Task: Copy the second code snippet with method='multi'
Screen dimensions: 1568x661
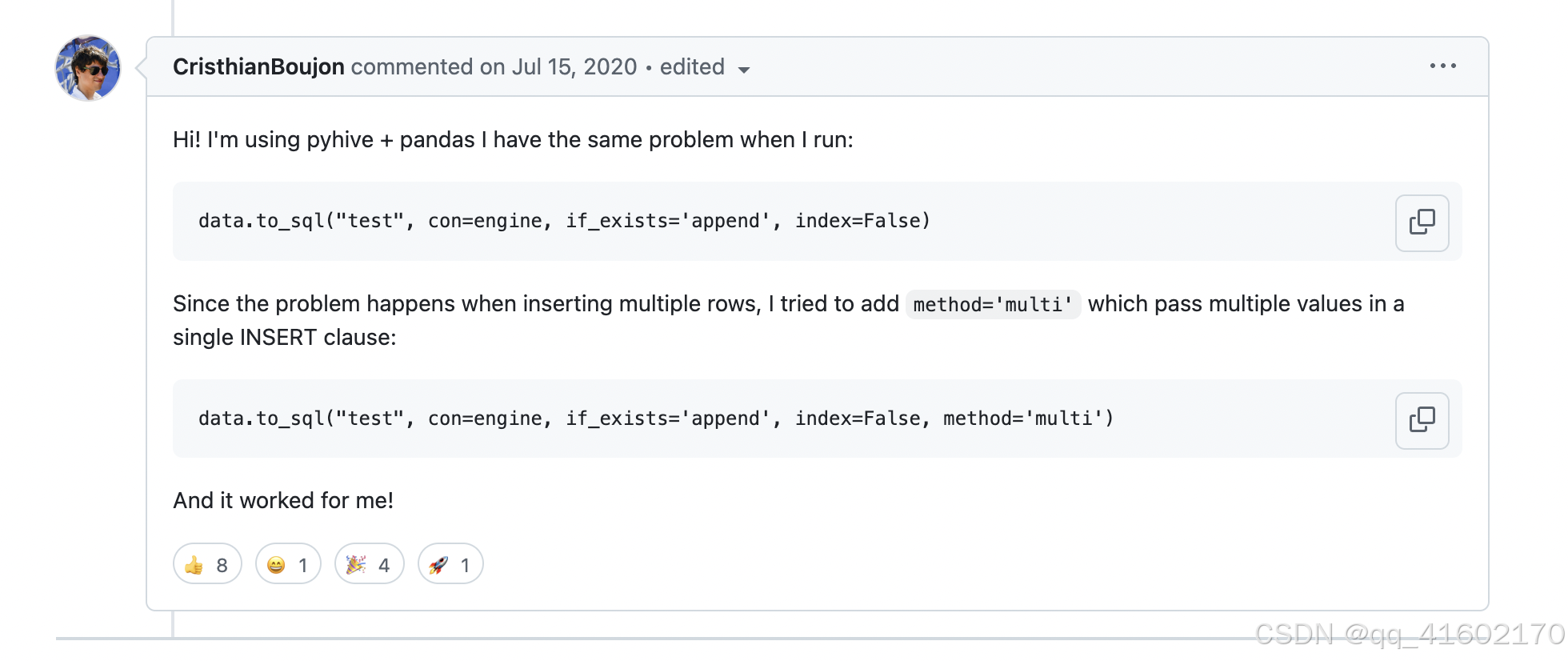Action: (x=1422, y=420)
